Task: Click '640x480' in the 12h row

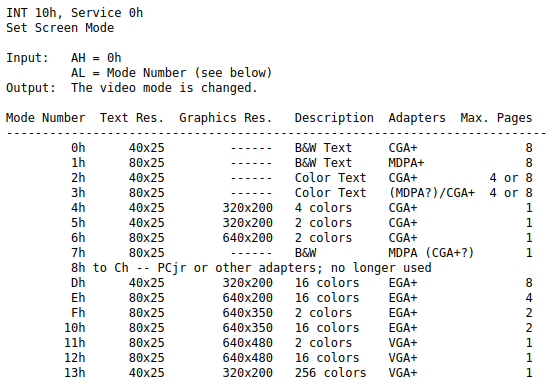Action: [247, 357]
